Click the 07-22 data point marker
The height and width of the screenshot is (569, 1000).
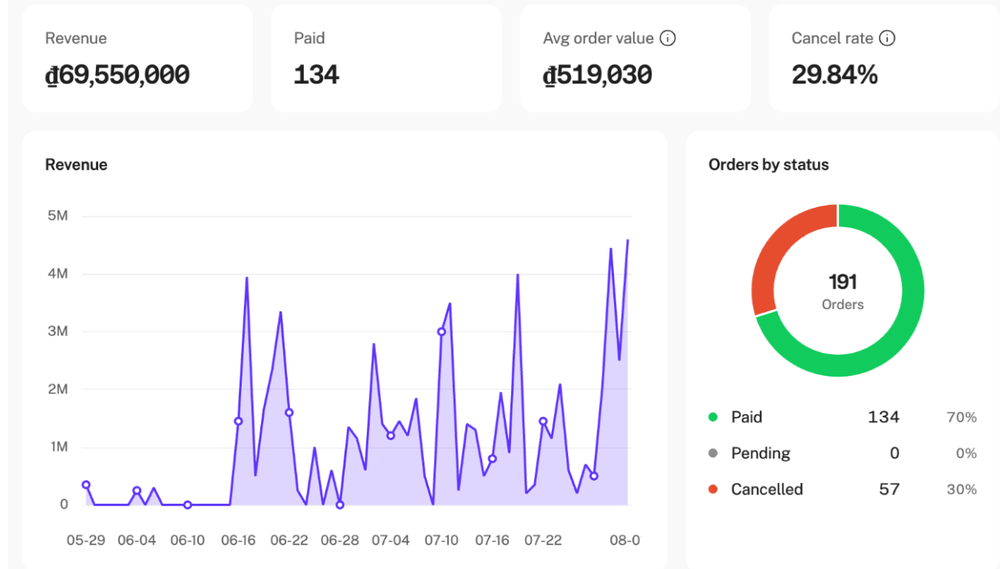tap(543, 421)
